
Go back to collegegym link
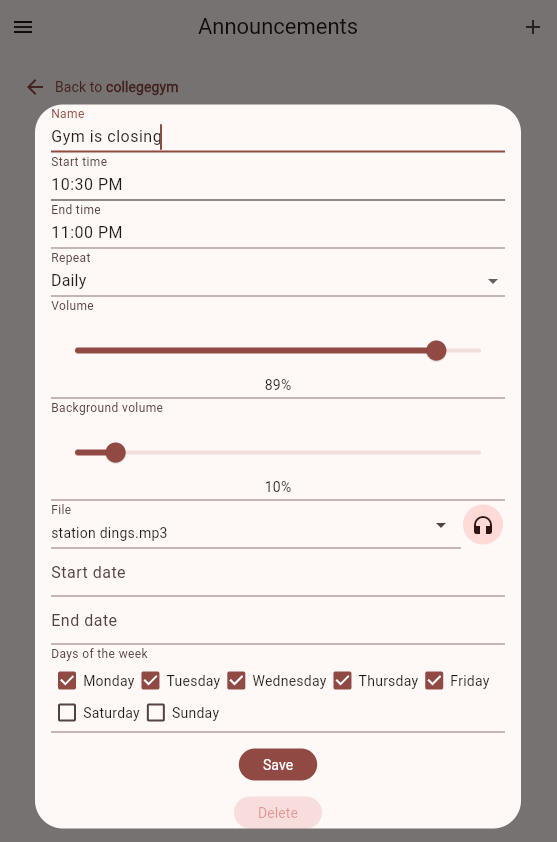coord(117,87)
